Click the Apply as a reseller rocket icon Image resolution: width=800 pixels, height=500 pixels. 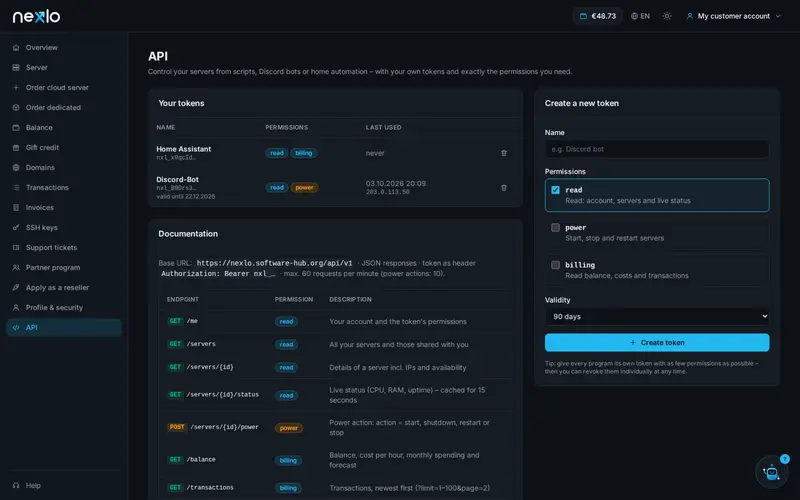tap(16, 287)
